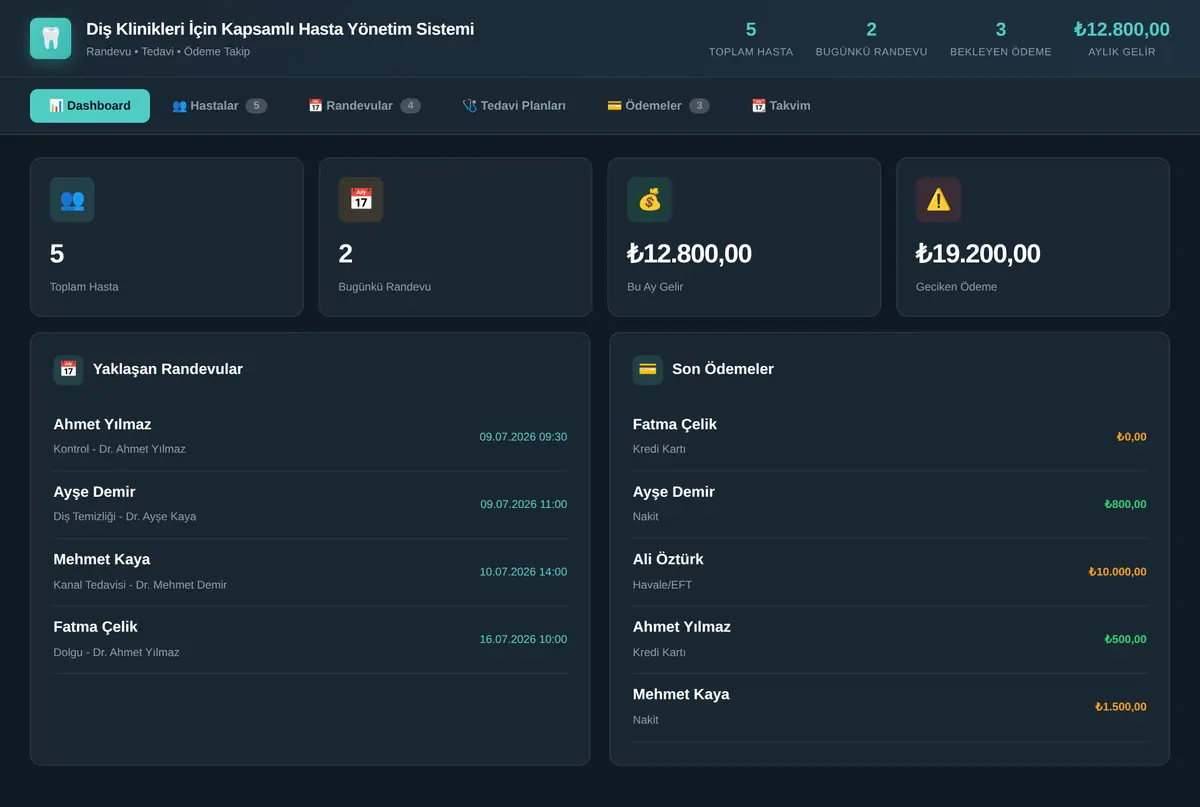Screen dimensions: 1200x807
Task: Go to the Tedavi Planları tab
Action: click(514, 106)
